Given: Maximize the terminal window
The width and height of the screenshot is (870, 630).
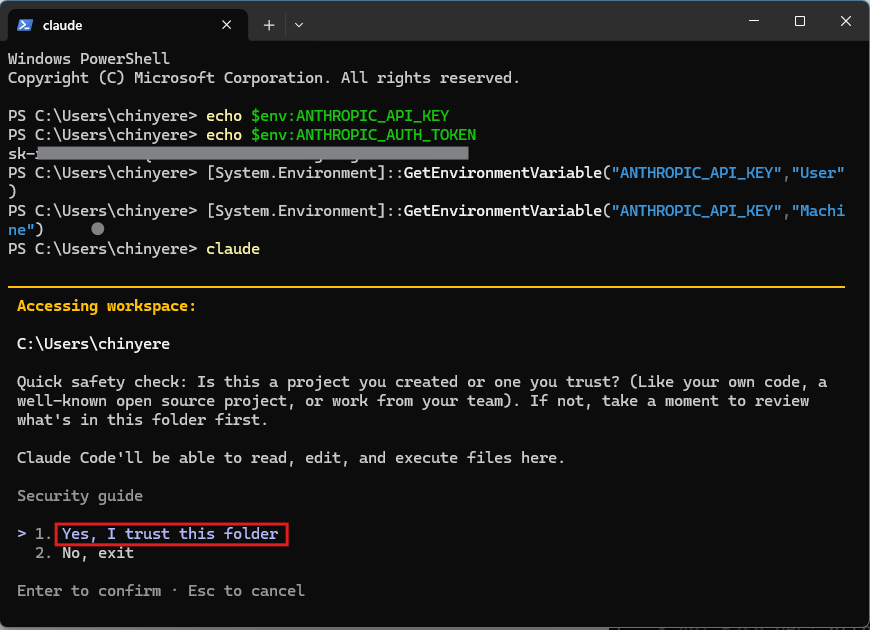Looking at the screenshot, I should coord(800,21).
